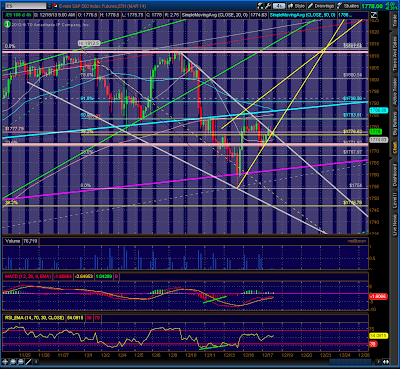Click the zoom in magnifier icon
The width and height of the screenshot is (400, 369).
[13, 362]
